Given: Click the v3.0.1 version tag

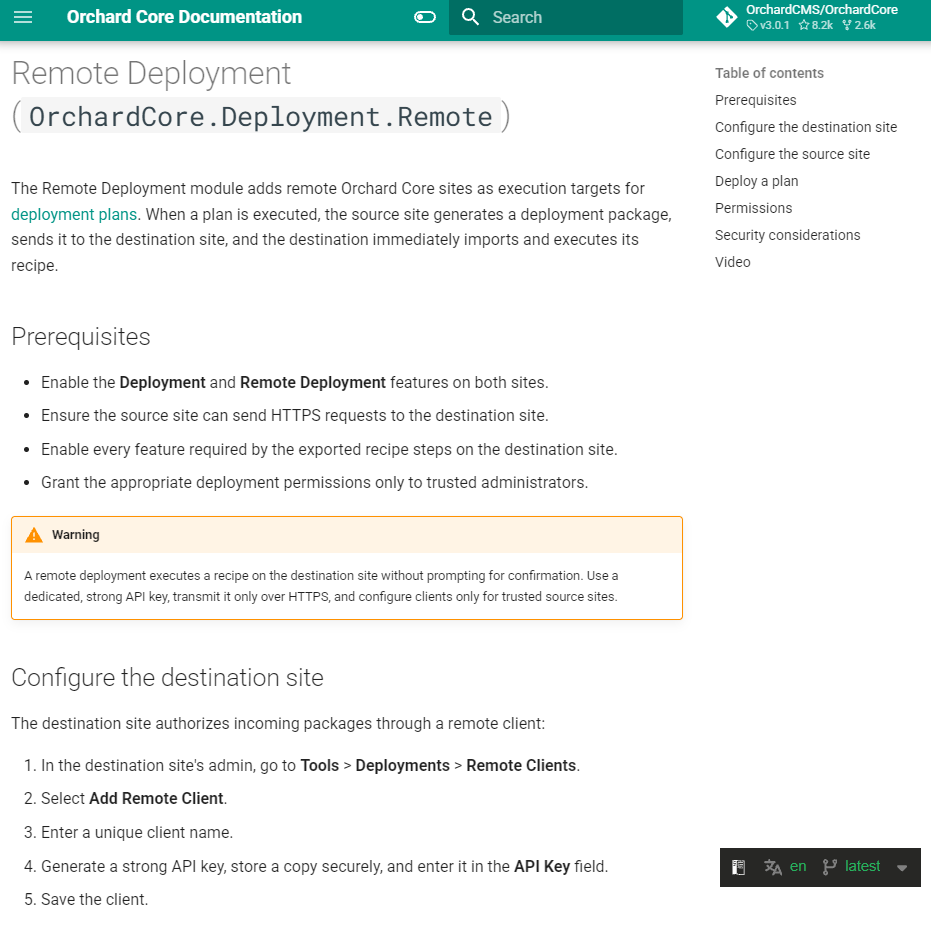Looking at the screenshot, I should [x=768, y=25].
